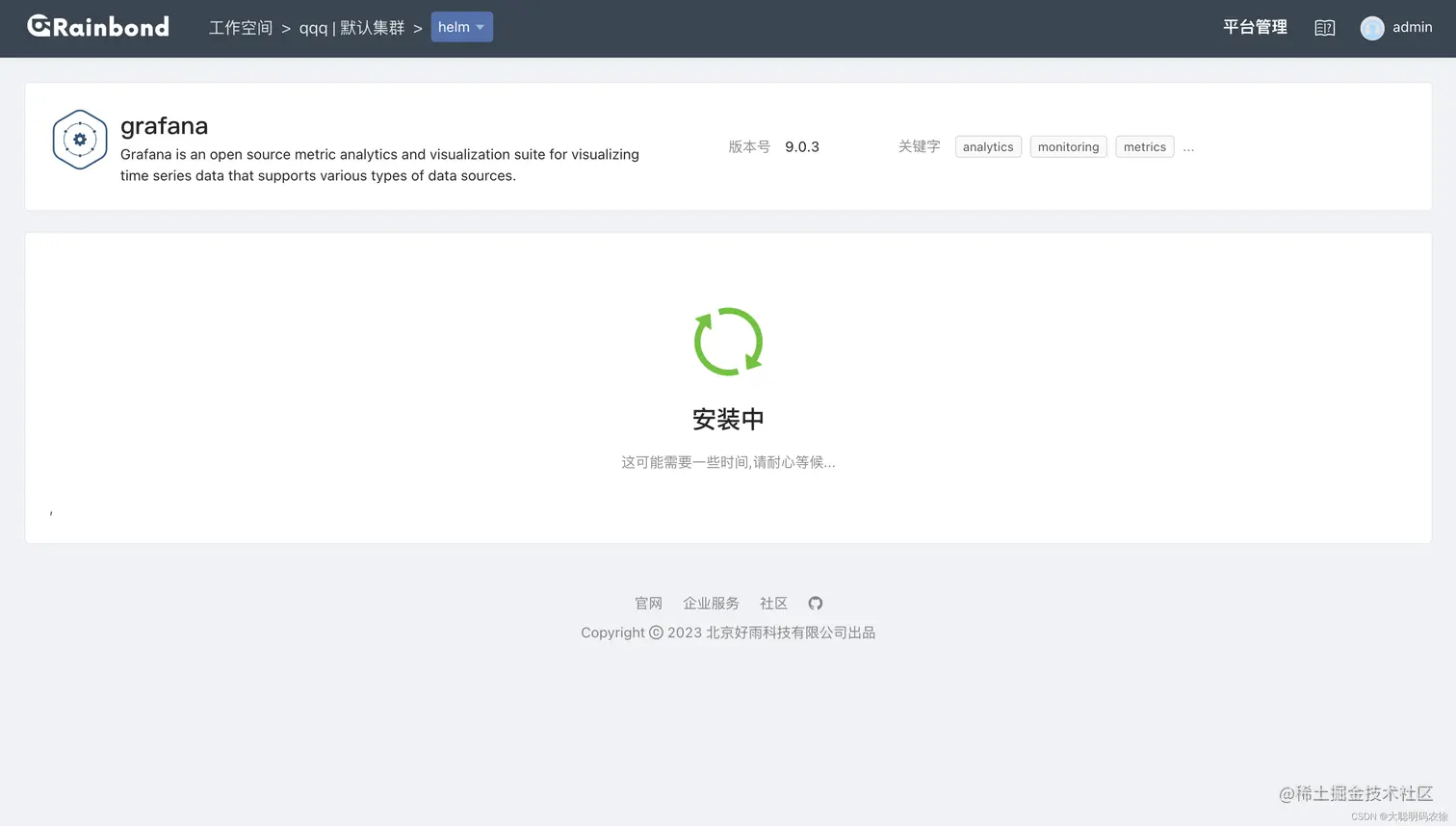Open the 社区 footer link
The height and width of the screenshot is (826, 1456).
coord(773,604)
